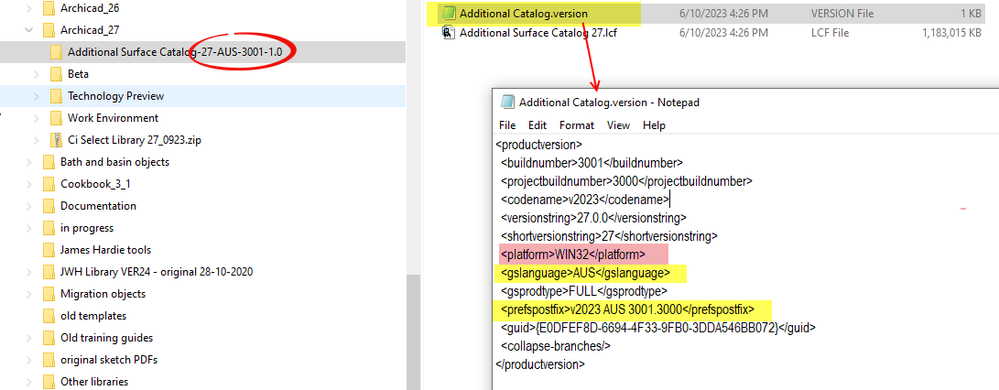The width and height of the screenshot is (999, 390).
Task: Select the Additional Surface Catalog-27-AUS-3001-1.0 tree item
Action: point(203,52)
